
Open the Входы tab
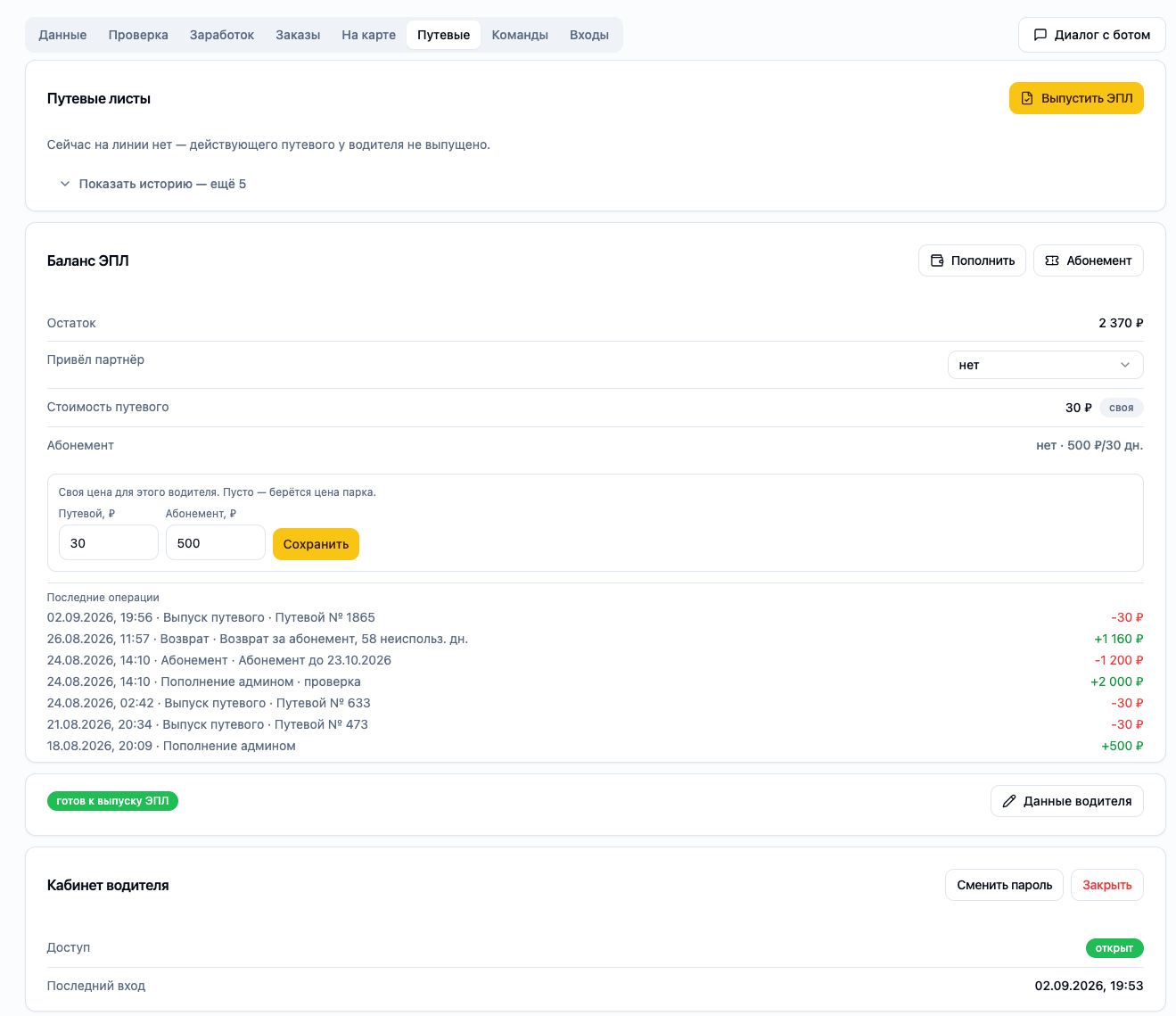589,35
